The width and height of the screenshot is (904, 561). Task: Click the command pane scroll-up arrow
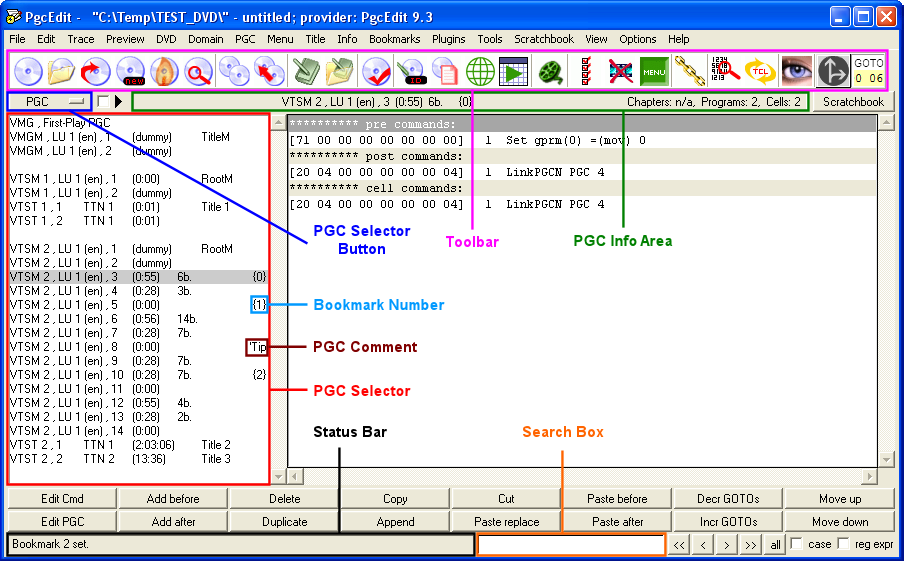click(x=887, y=123)
